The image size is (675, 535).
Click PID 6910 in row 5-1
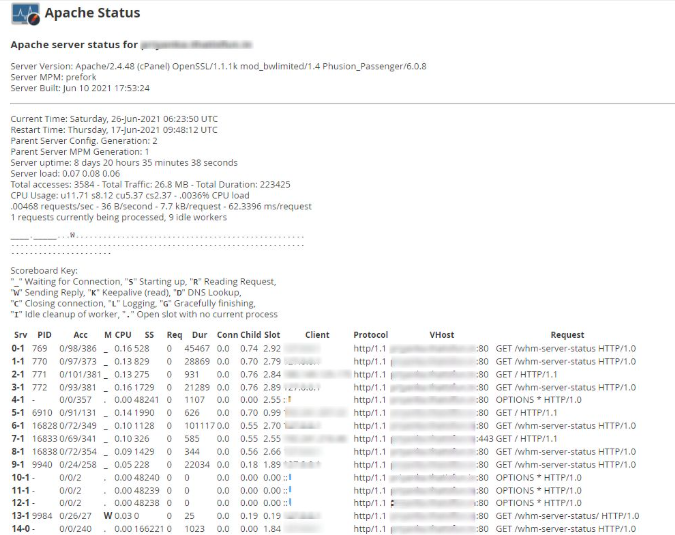[x=42, y=413]
